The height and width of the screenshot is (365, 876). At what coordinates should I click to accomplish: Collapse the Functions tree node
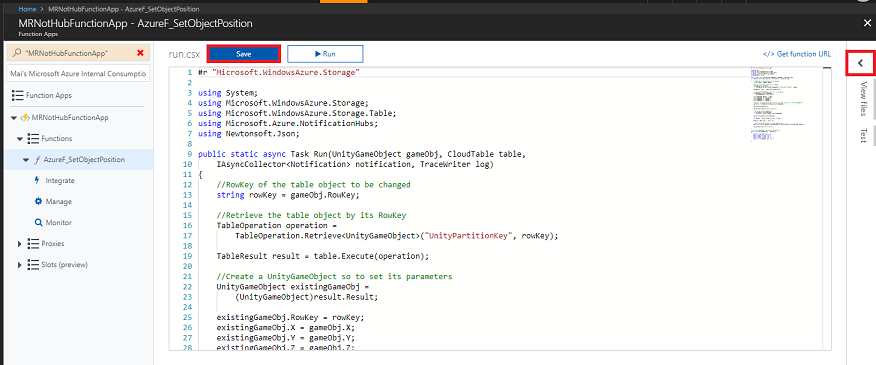[20, 138]
